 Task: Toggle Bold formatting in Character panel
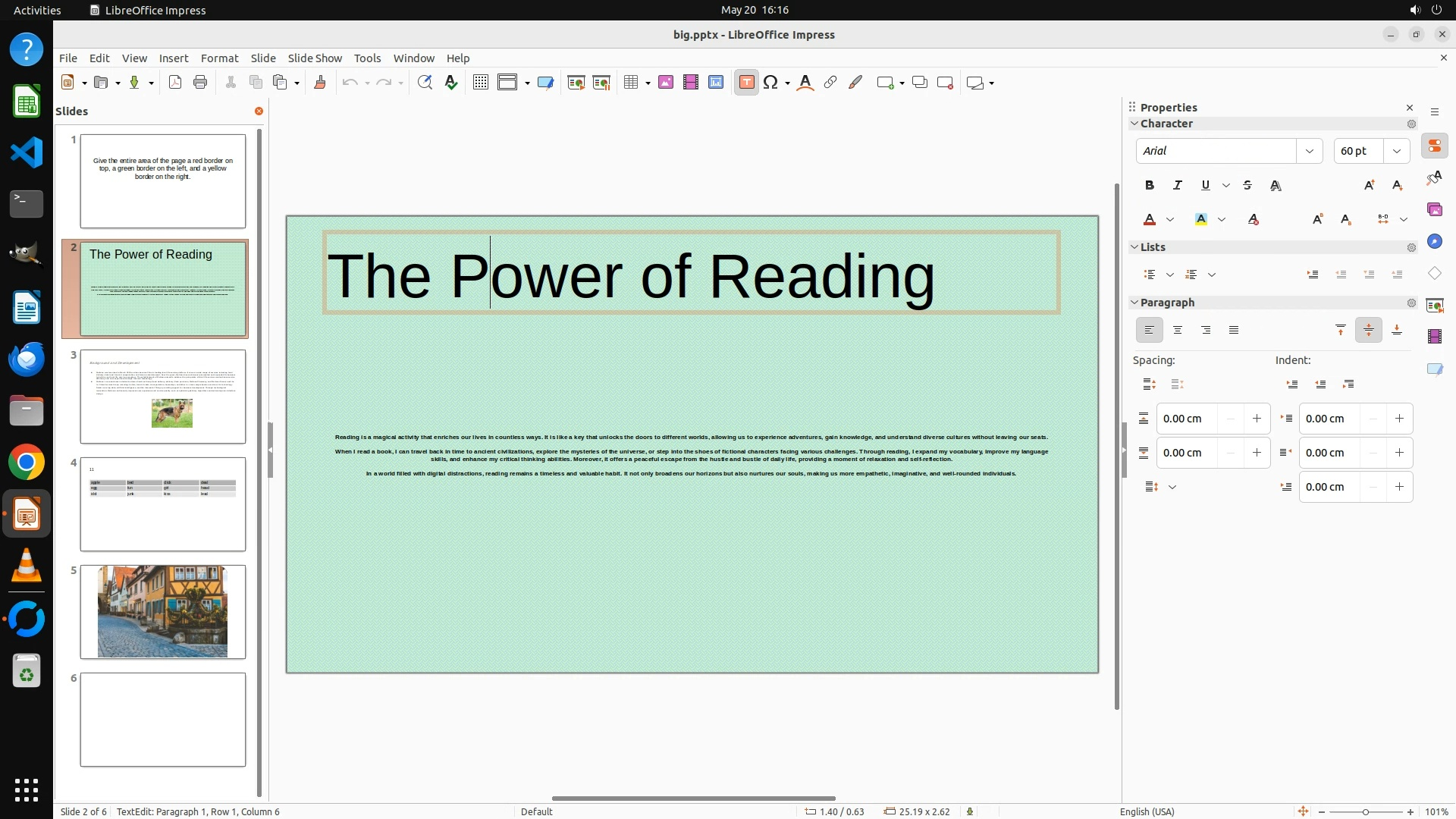(1149, 185)
